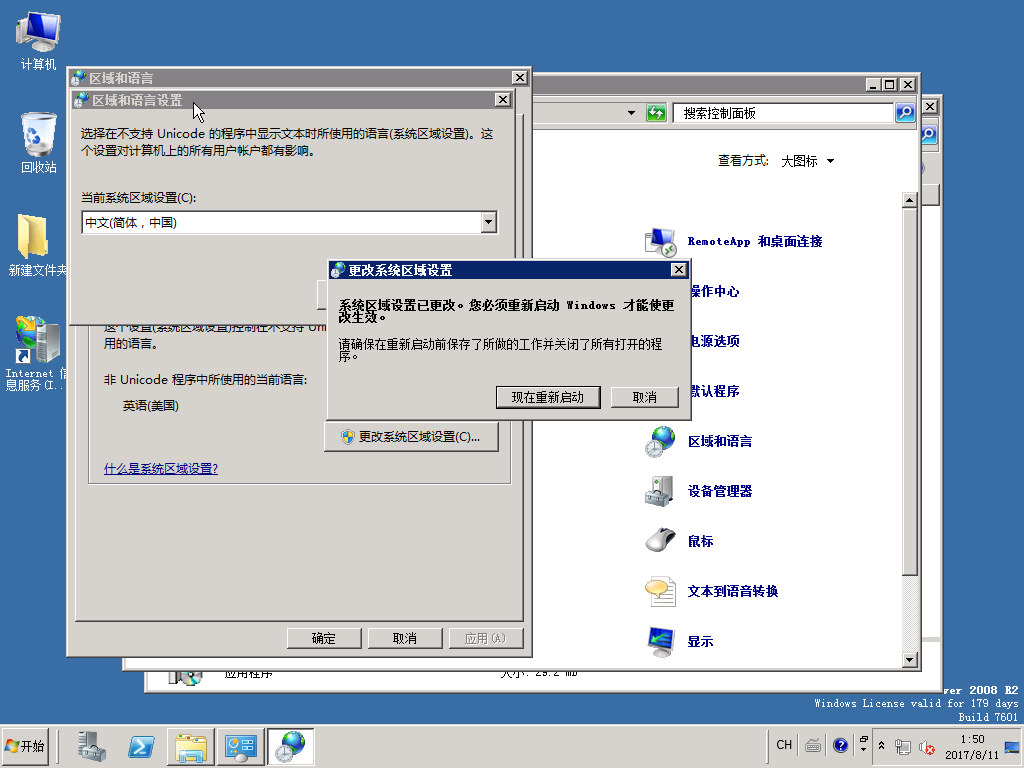Viewport: 1024px width, 768px height.
Task: Show hidden tray icons
Action: point(882,745)
